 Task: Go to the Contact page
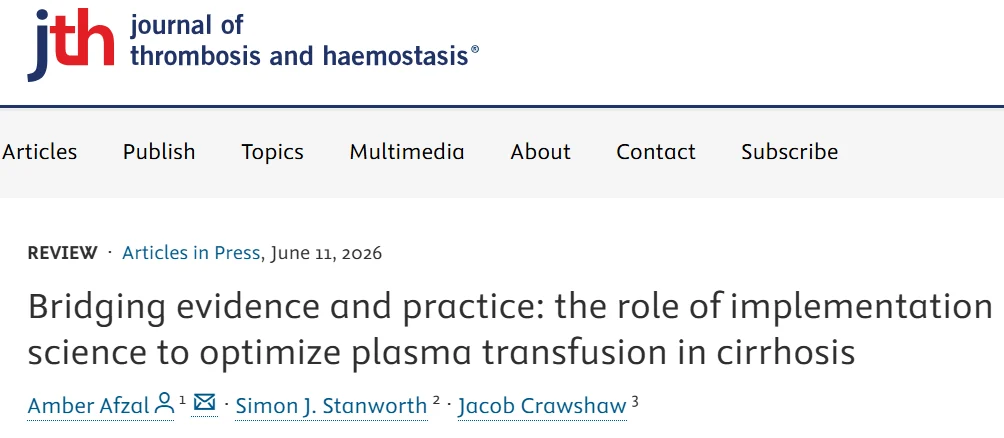point(656,152)
